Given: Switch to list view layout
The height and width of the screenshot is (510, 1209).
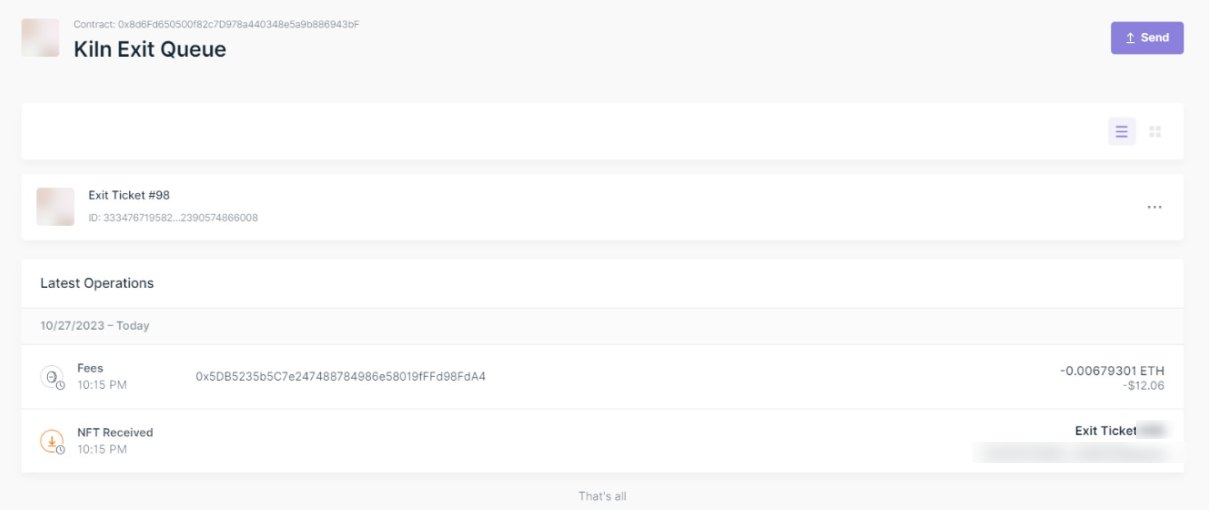Looking at the screenshot, I should click(x=1122, y=132).
